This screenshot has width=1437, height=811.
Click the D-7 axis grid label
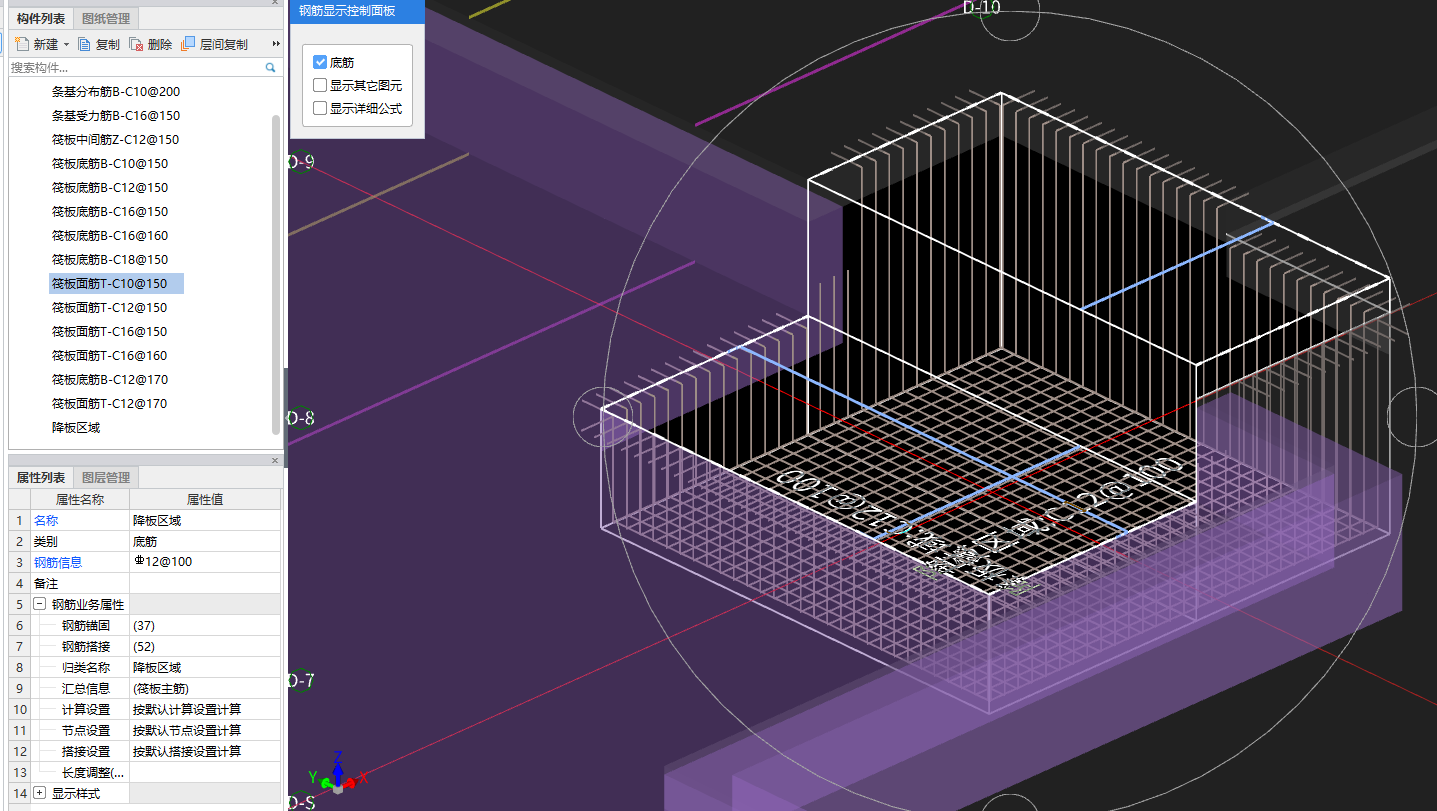pos(301,681)
